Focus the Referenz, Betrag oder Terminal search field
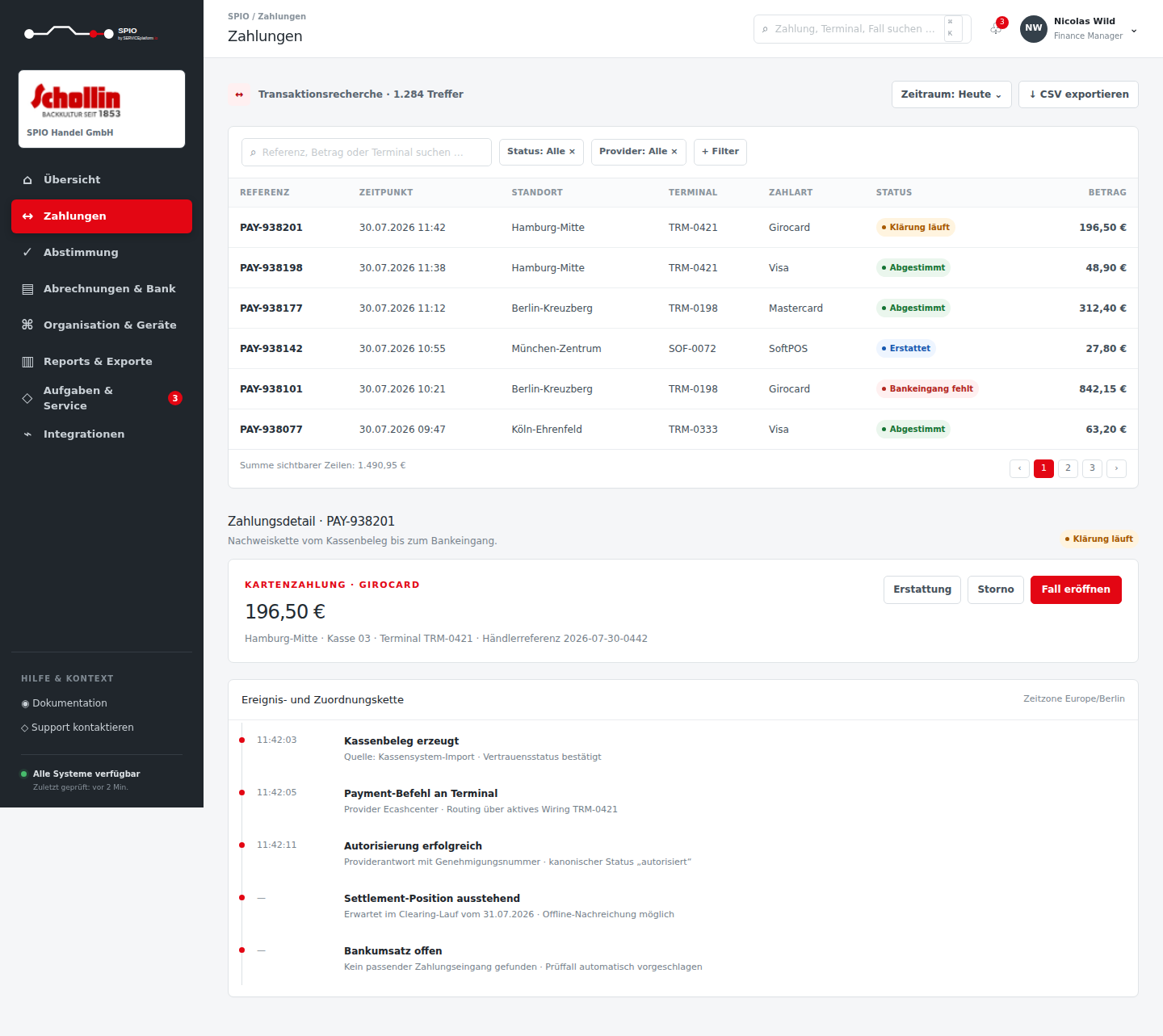 [367, 152]
